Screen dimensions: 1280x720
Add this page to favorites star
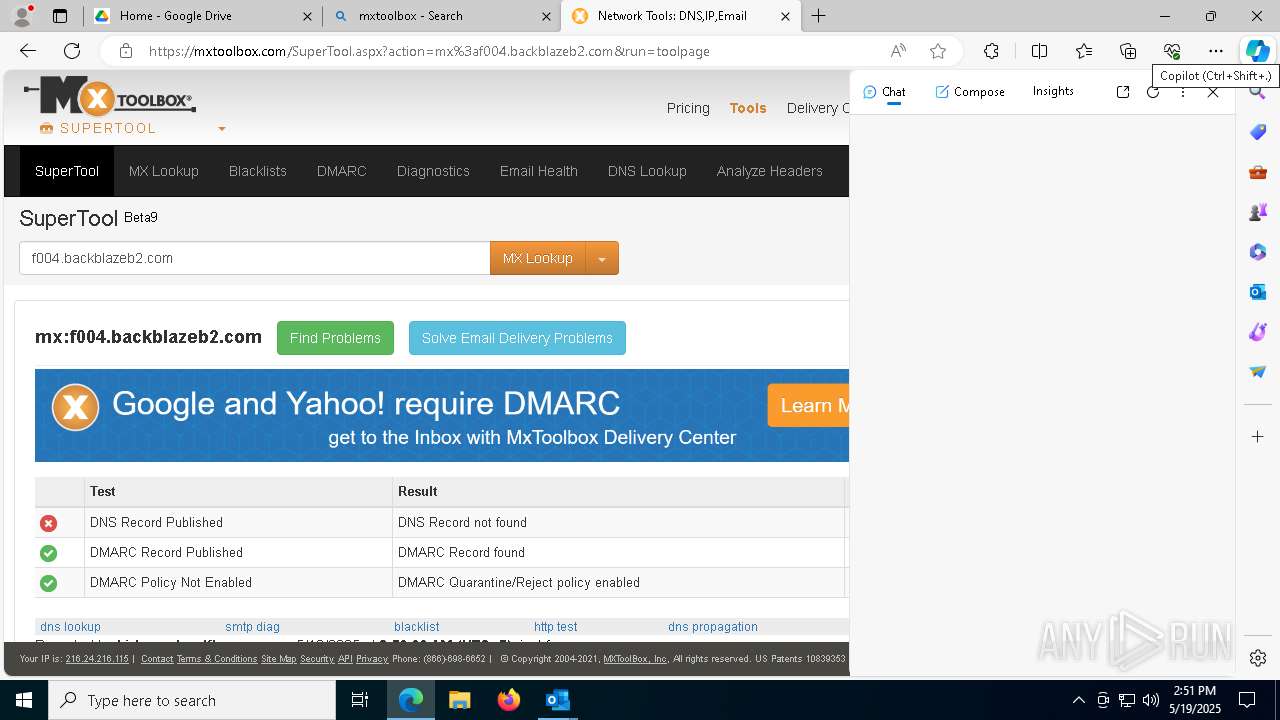tap(938, 51)
